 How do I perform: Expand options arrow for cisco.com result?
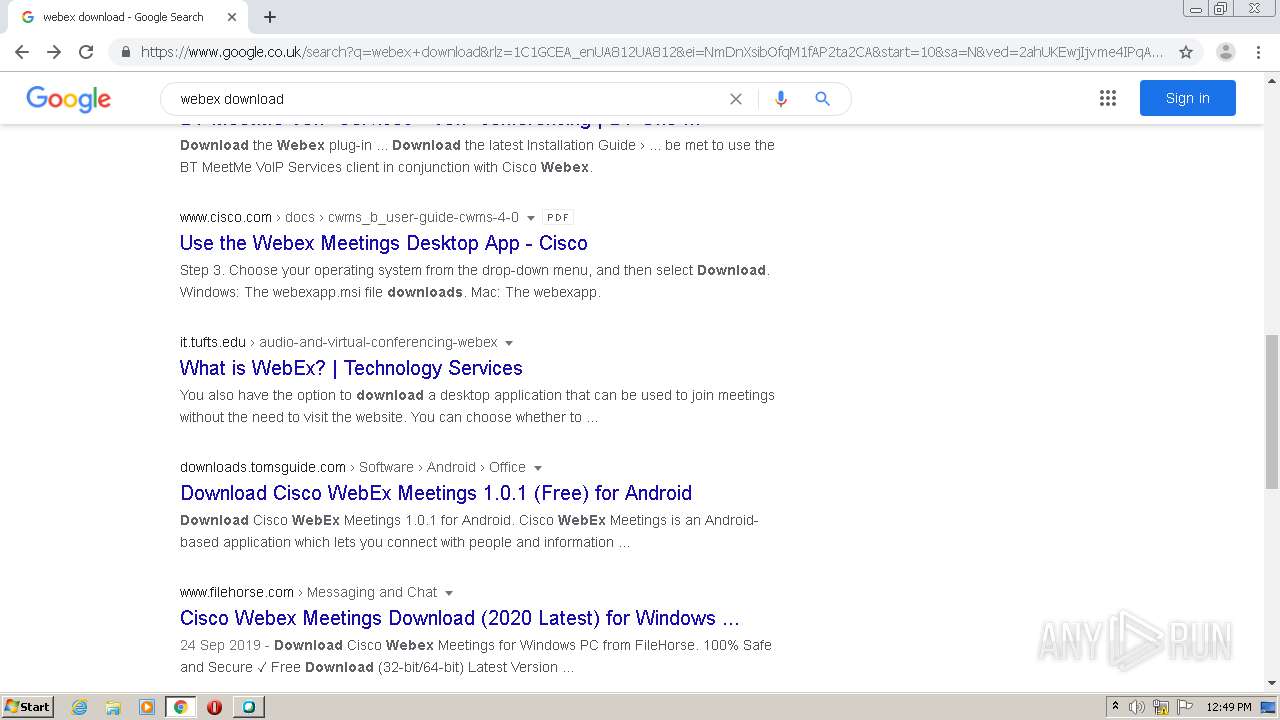click(530, 217)
